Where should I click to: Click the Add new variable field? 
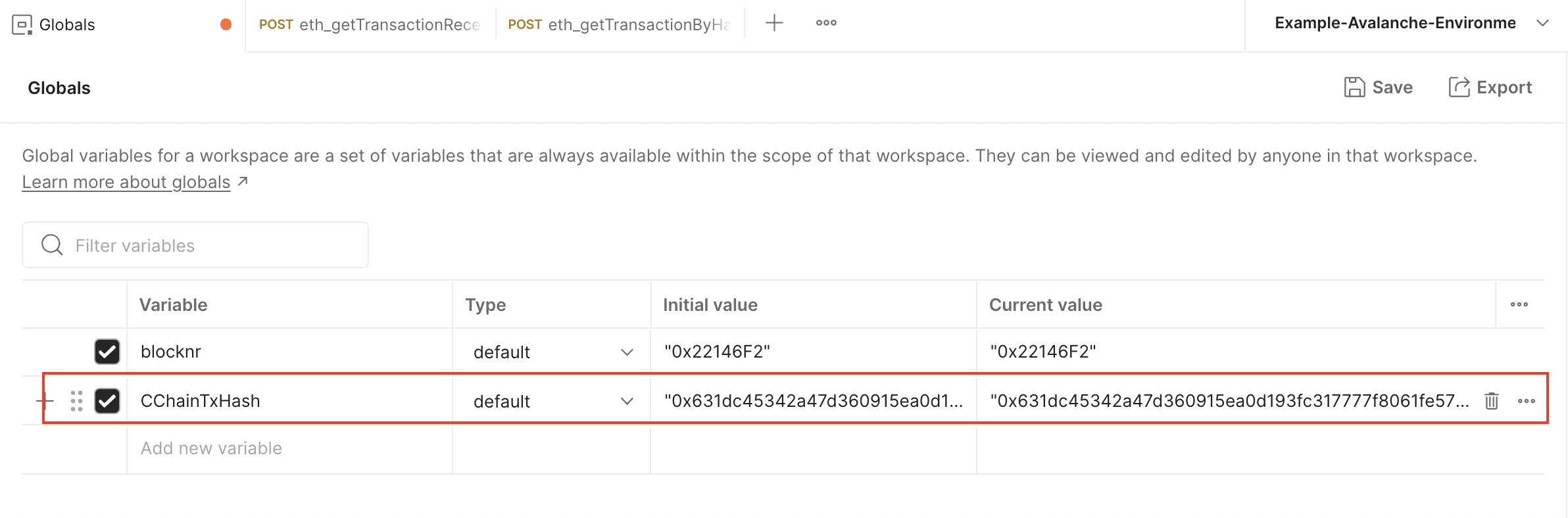[x=211, y=448]
